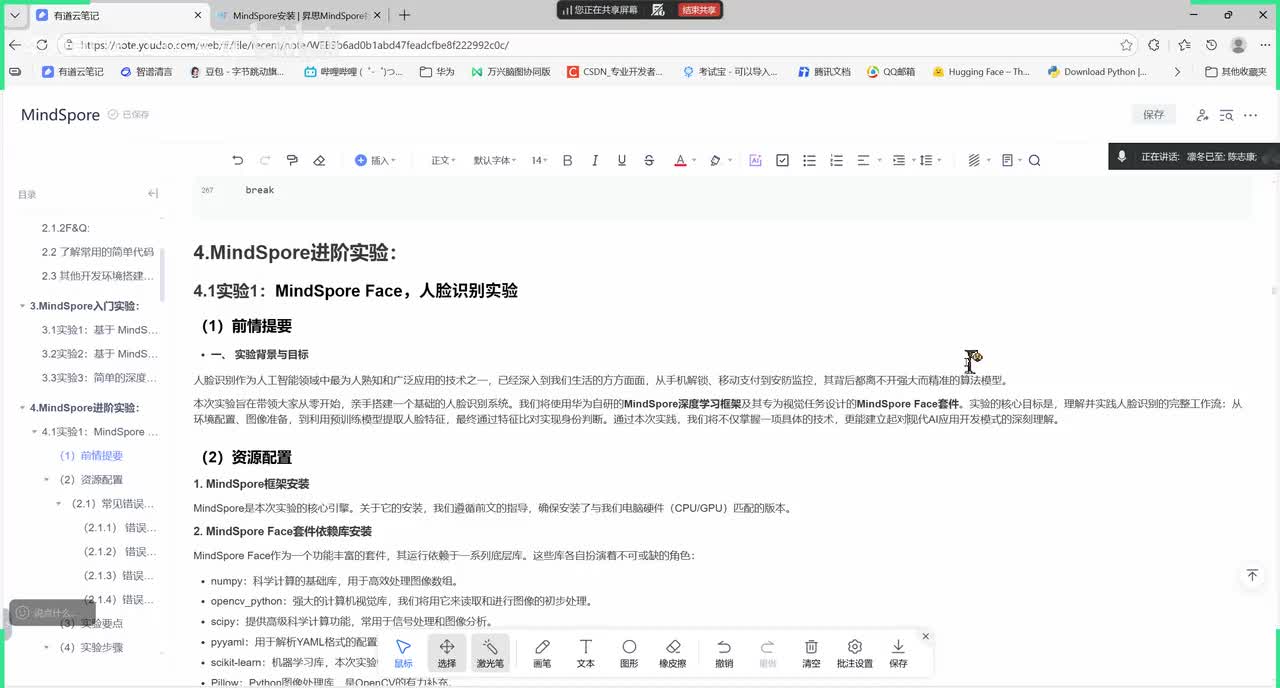Insert a checkbox todo item
1280x688 pixels.
tap(782, 160)
